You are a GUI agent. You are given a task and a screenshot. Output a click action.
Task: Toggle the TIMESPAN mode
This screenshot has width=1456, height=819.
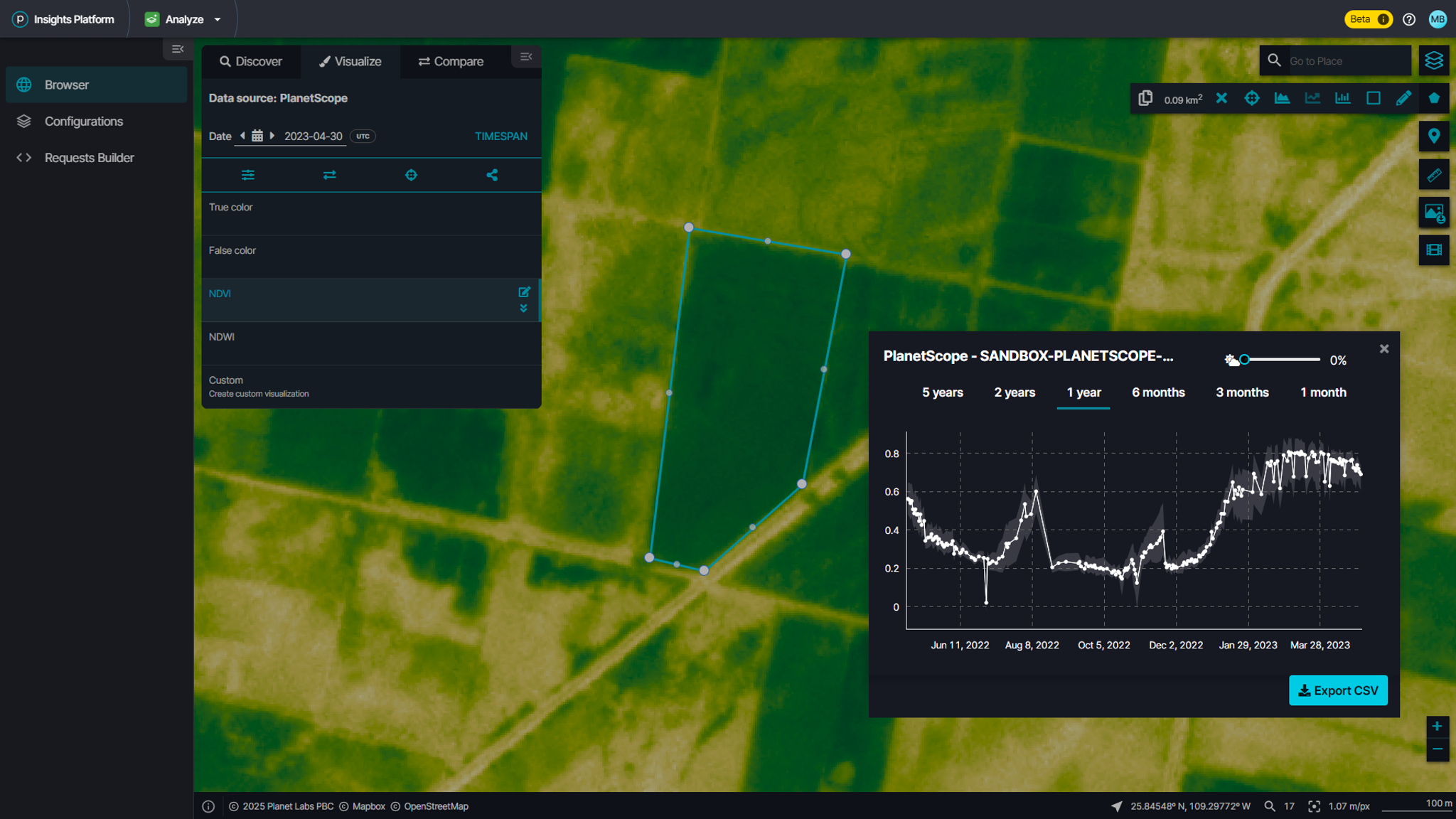tap(500, 136)
